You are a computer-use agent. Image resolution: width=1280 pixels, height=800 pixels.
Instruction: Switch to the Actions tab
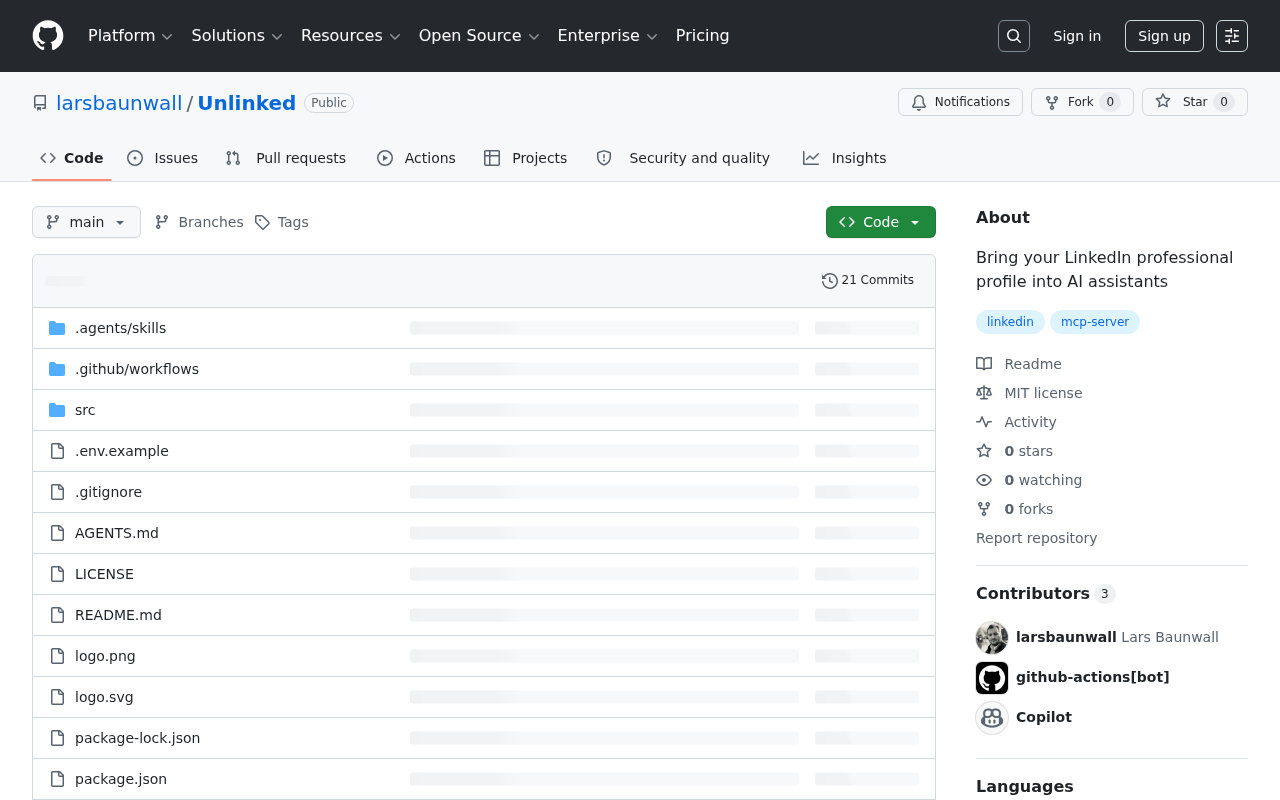pos(416,158)
